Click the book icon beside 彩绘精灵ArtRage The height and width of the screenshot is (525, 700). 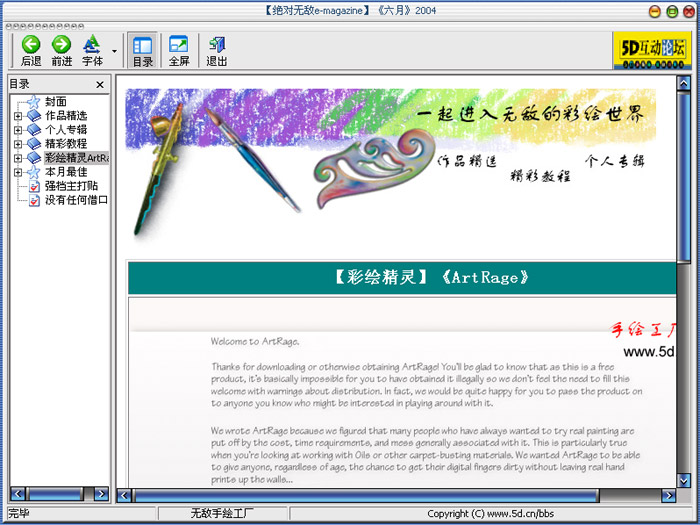(x=34, y=158)
